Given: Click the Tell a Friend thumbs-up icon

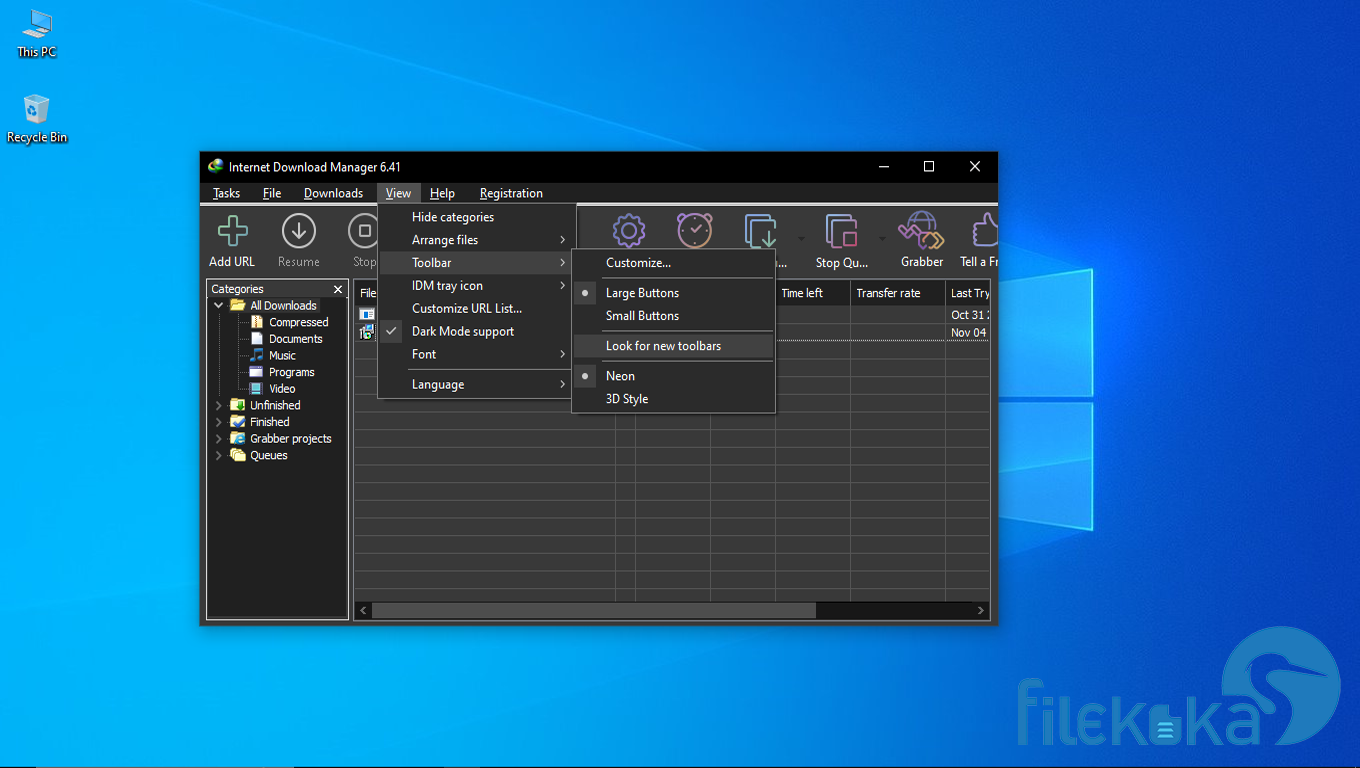Looking at the screenshot, I should click(x=985, y=231).
